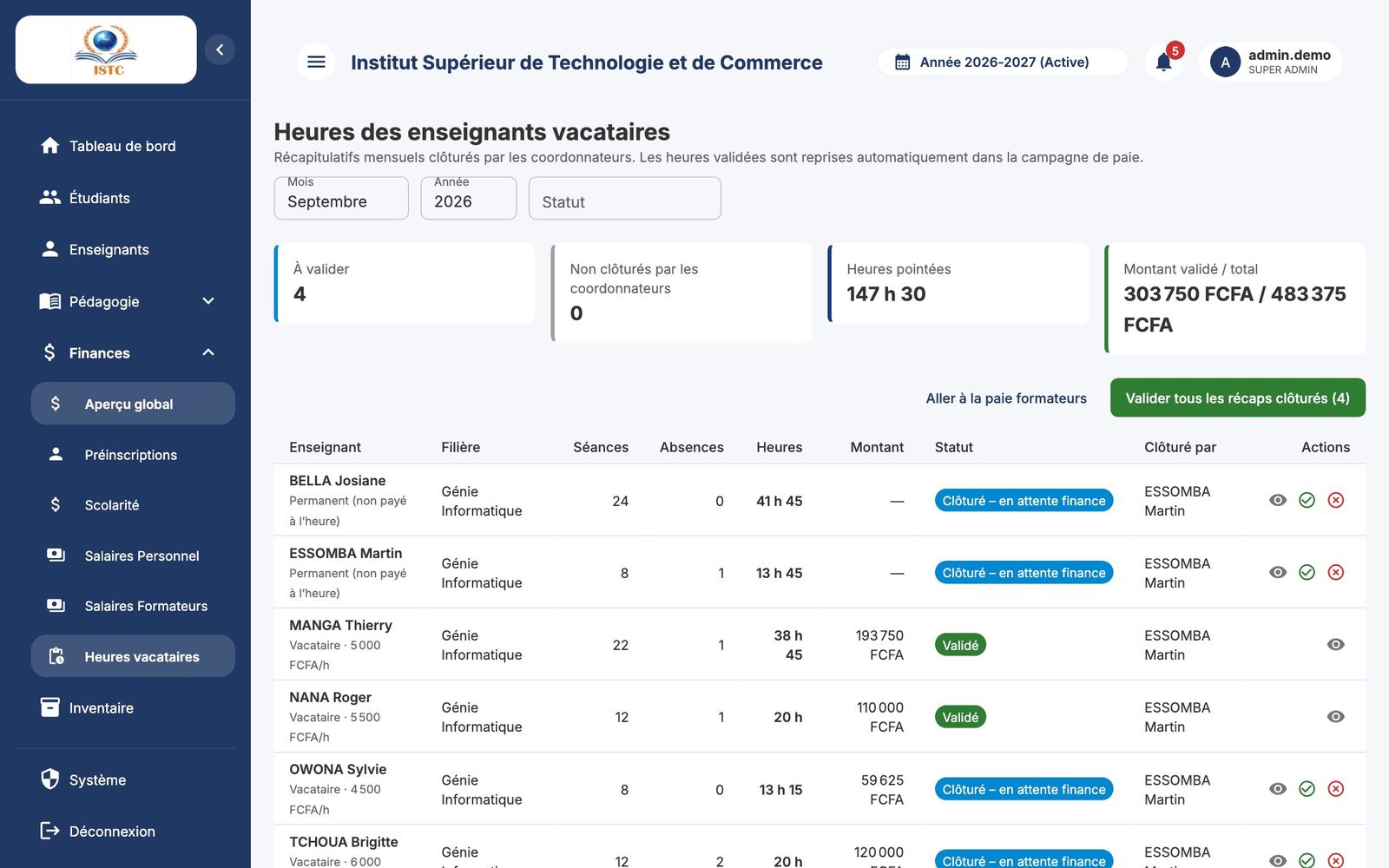Screen dimensions: 1389x868
Task: View details of ESSOMBA Martin's hours row
Action: coord(1278,572)
